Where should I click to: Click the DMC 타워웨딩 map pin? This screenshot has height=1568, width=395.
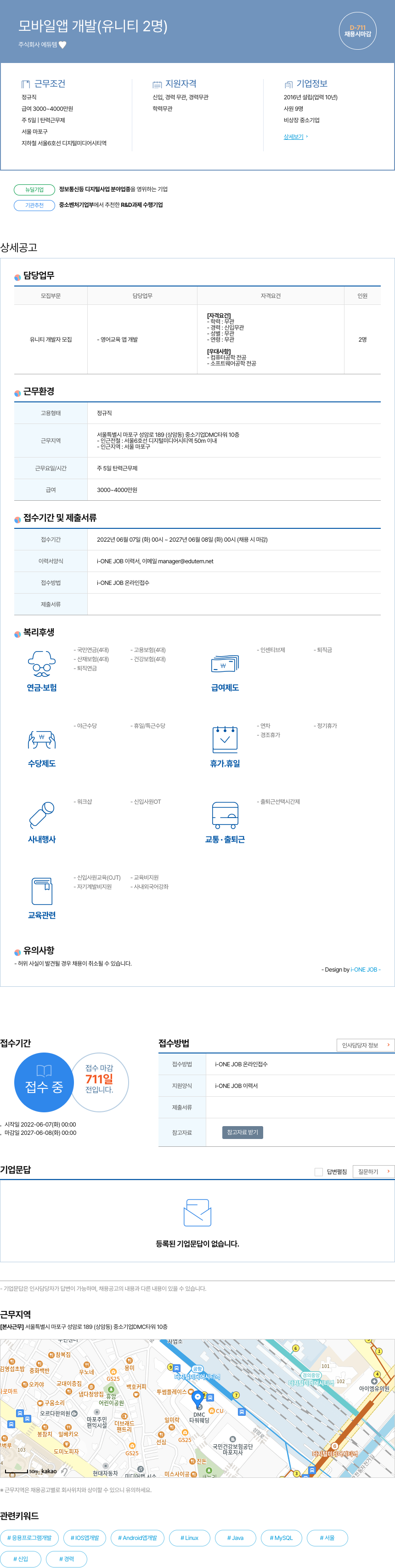197,1400
